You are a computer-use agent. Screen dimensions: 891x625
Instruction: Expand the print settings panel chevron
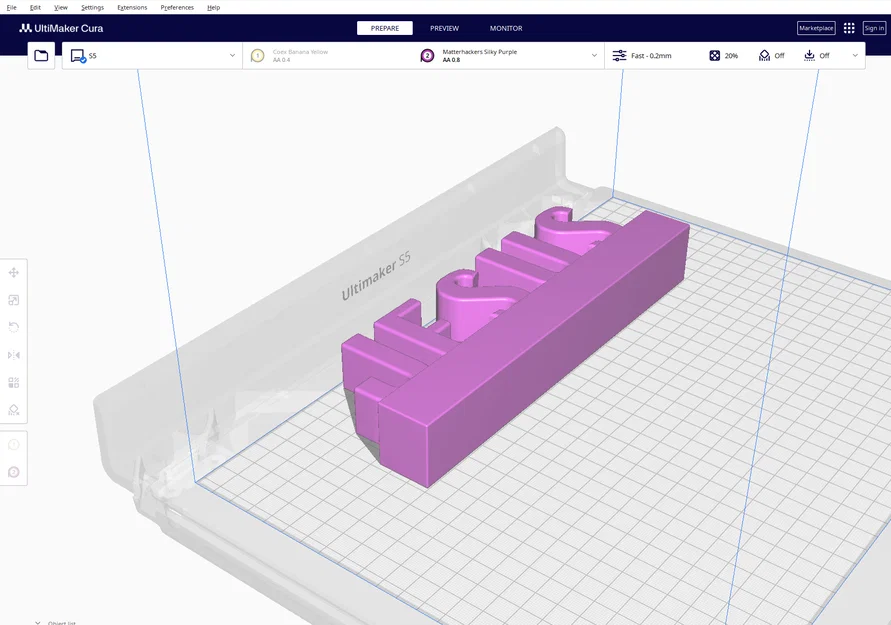pos(855,56)
